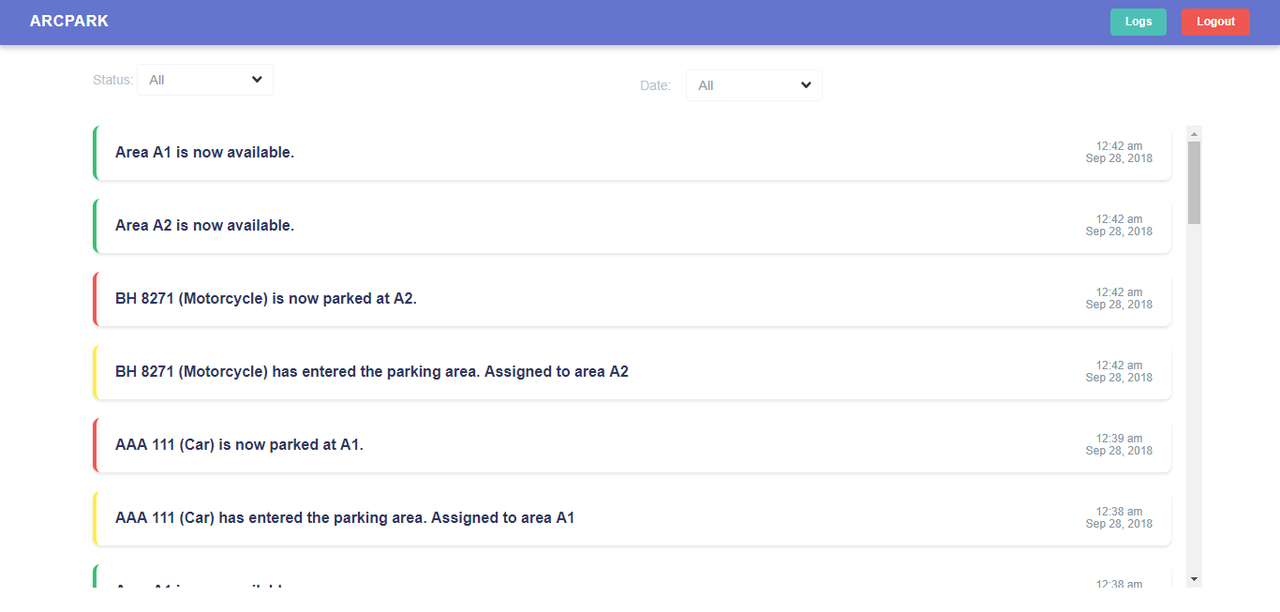Viewport: 1280px width, 612px height.
Task: Open the Status filter dropdown
Action: pyautogui.click(x=205, y=80)
